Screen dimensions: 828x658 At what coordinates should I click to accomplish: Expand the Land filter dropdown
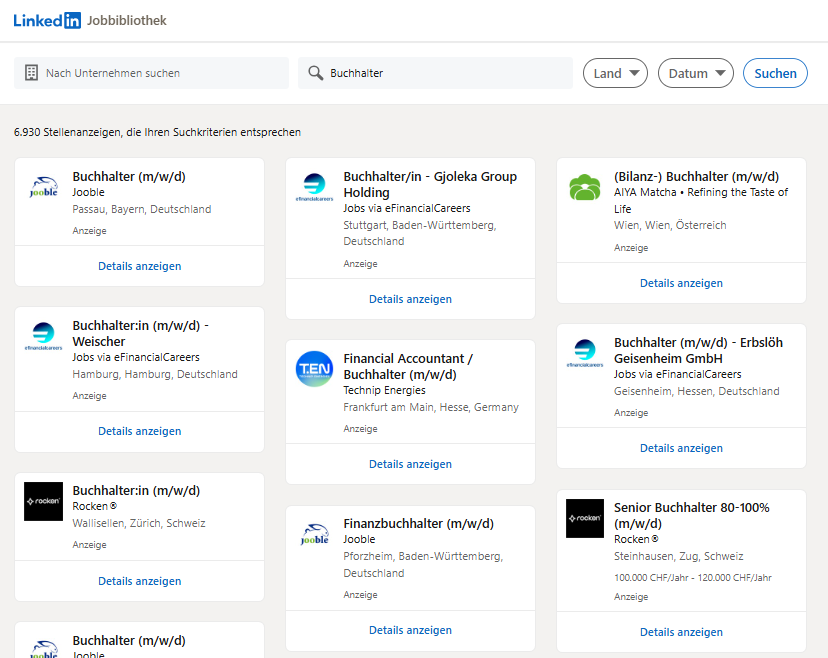pyautogui.click(x=615, y=73)
